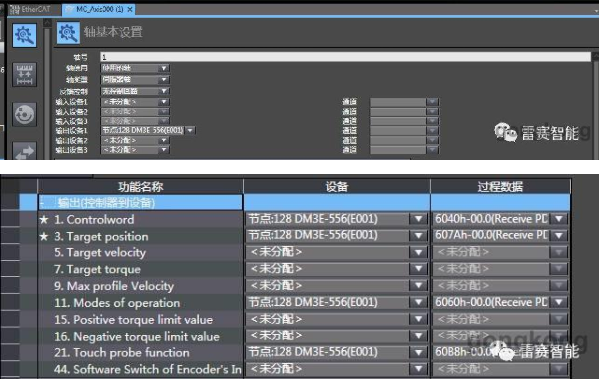
Task: Select the 7. Target torque function row
Action: click(140, 270)
